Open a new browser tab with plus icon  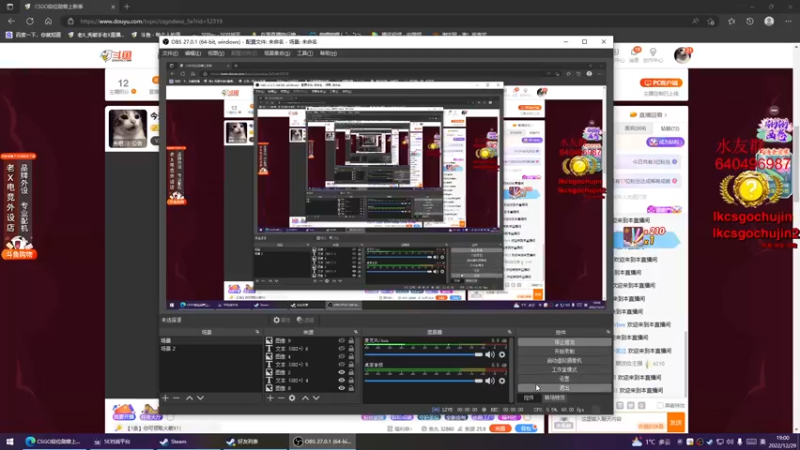[x=127, y=7]
